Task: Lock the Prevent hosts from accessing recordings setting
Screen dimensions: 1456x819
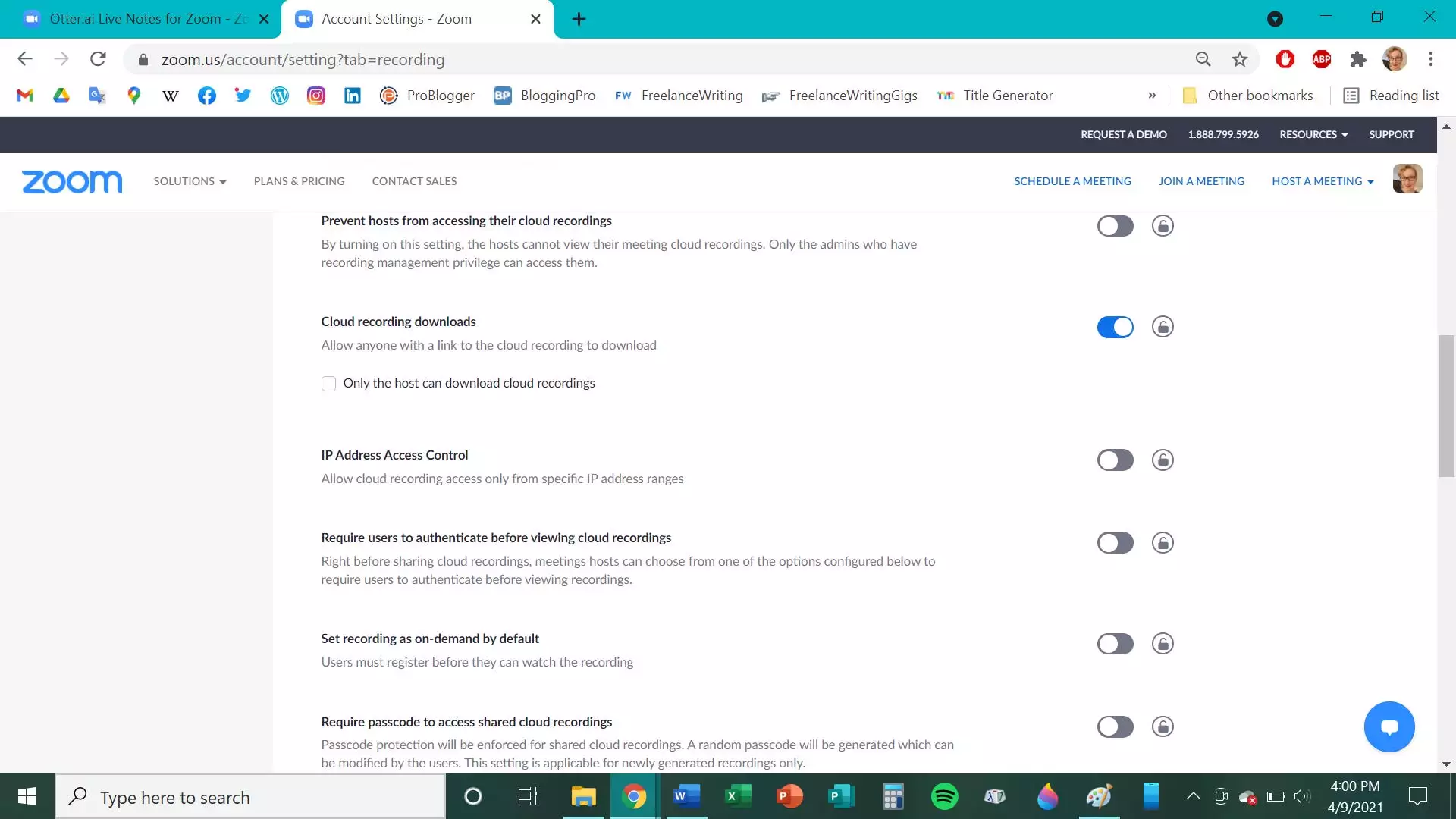Action: (1163, 226)
